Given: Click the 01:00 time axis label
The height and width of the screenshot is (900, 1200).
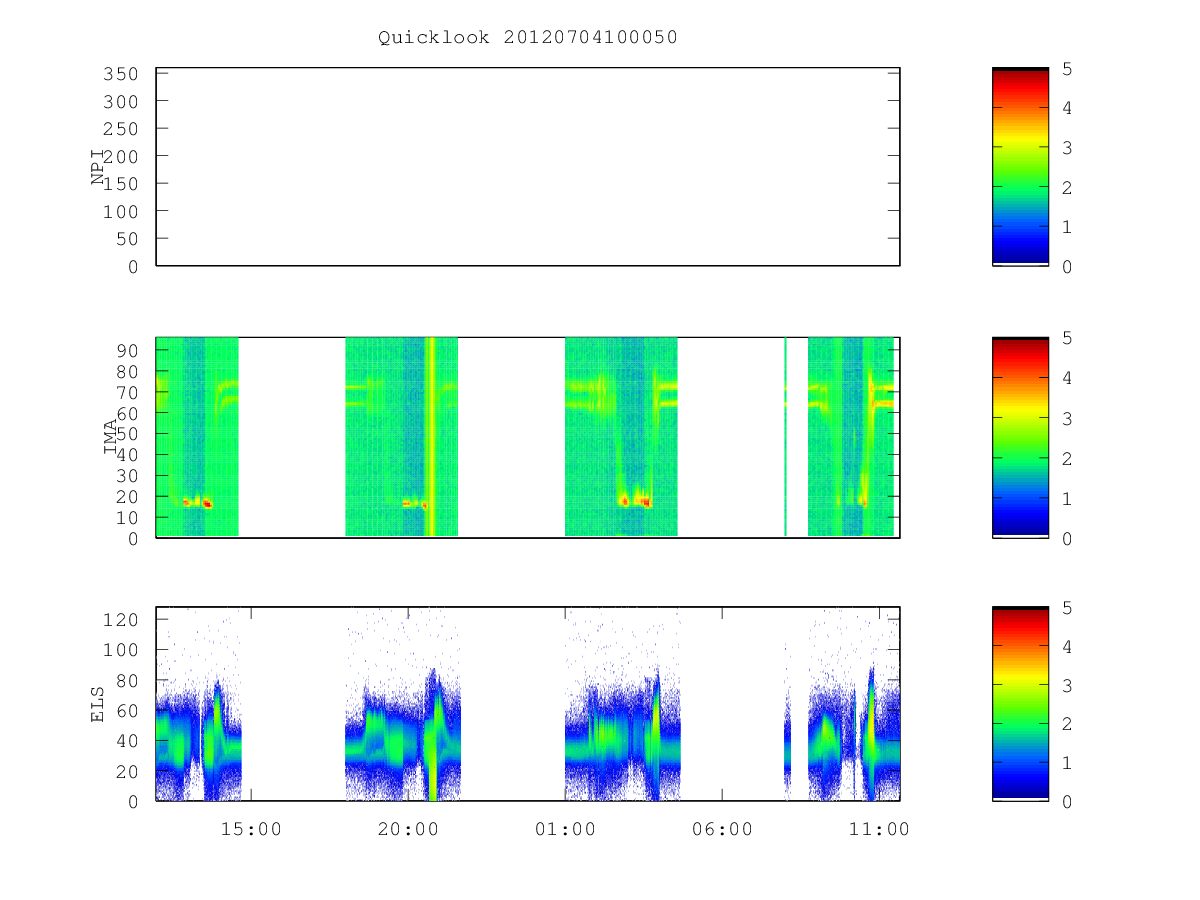Looking at the screenshot, I should pyautogui.click(x=565, y=829).
